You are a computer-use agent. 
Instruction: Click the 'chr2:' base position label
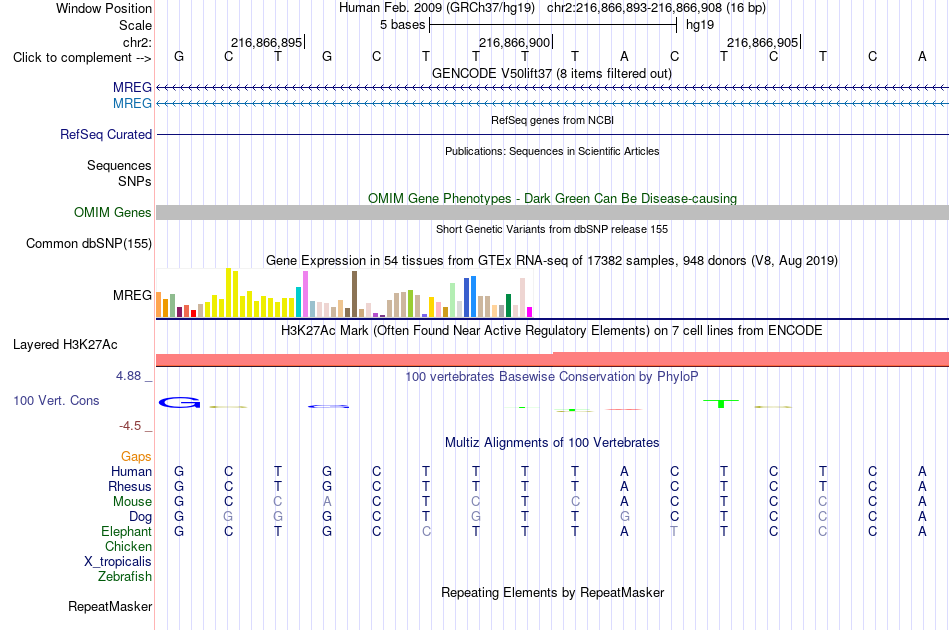coord(137,42)
